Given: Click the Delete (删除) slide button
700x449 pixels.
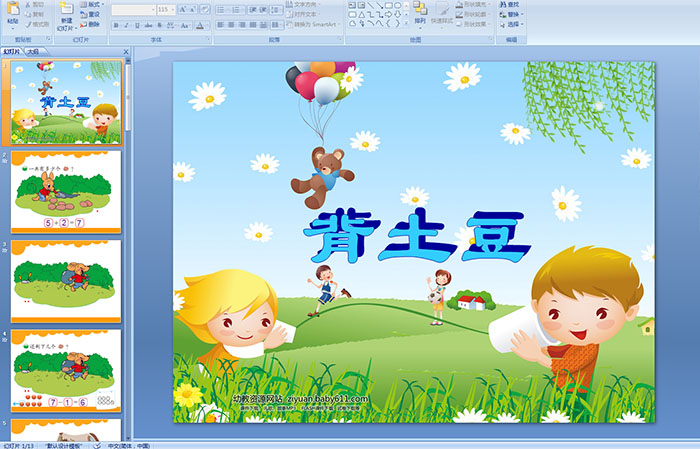Looking at the screenshot, I should pyautogui.click(x=90, y=24).
